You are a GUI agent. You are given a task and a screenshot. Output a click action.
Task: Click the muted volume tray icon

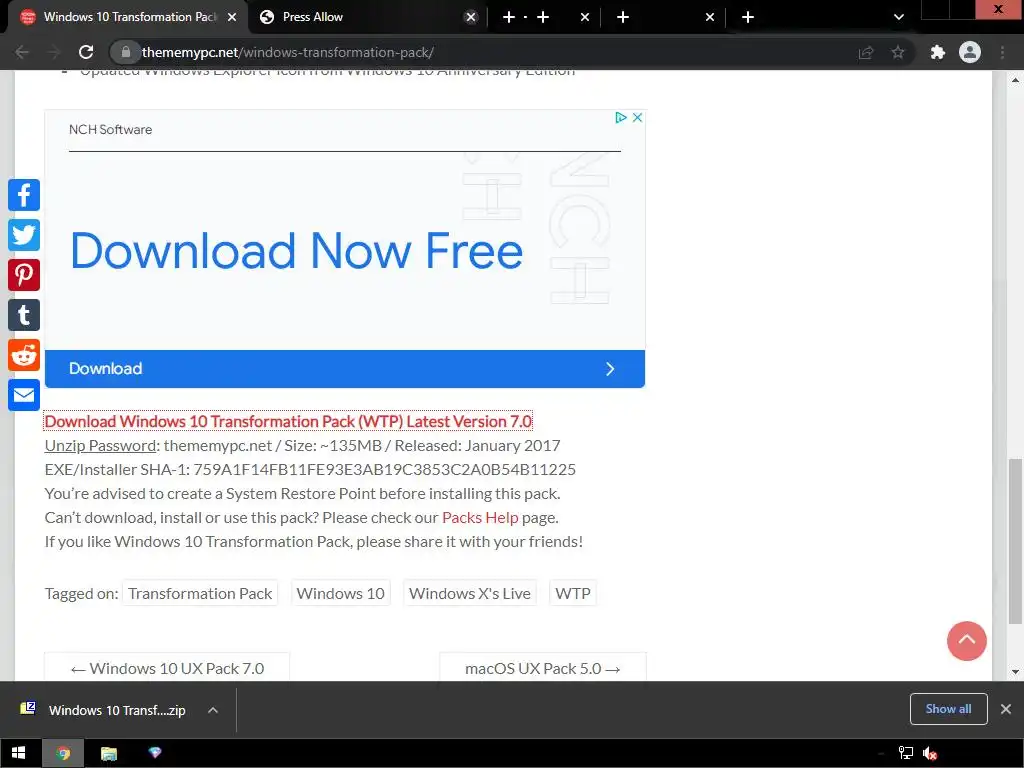pos(930,753)
